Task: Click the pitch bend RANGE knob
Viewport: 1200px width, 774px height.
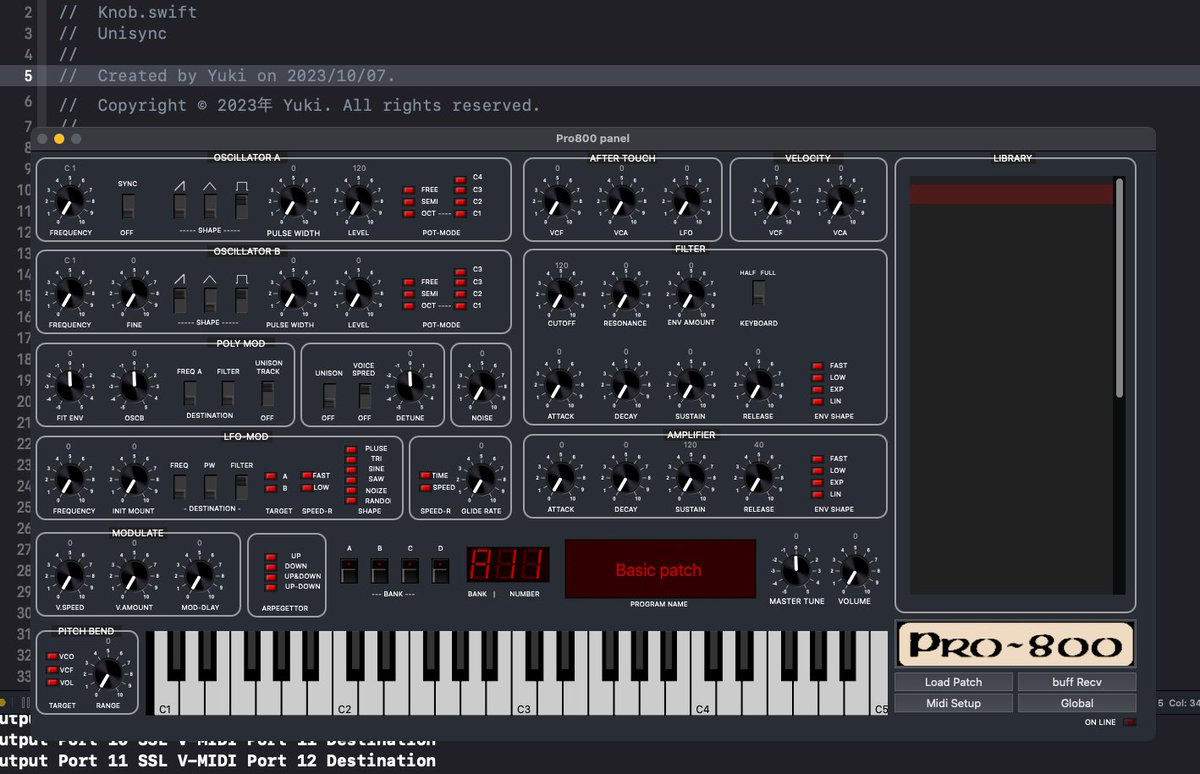Action: pos(107,673)
